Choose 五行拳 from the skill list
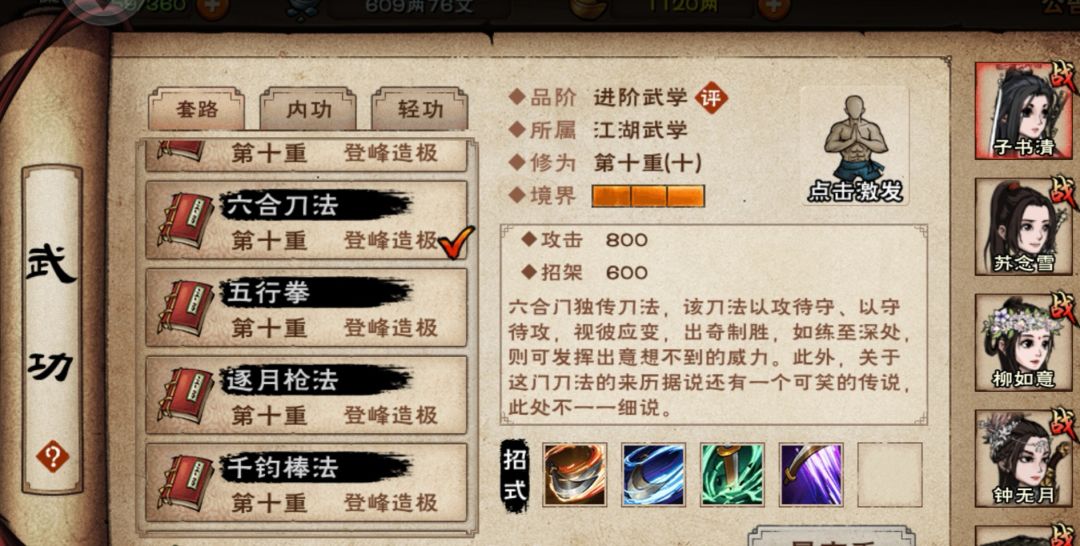Viewport: 1080px width, 546px height. click(x=307, y=308)
